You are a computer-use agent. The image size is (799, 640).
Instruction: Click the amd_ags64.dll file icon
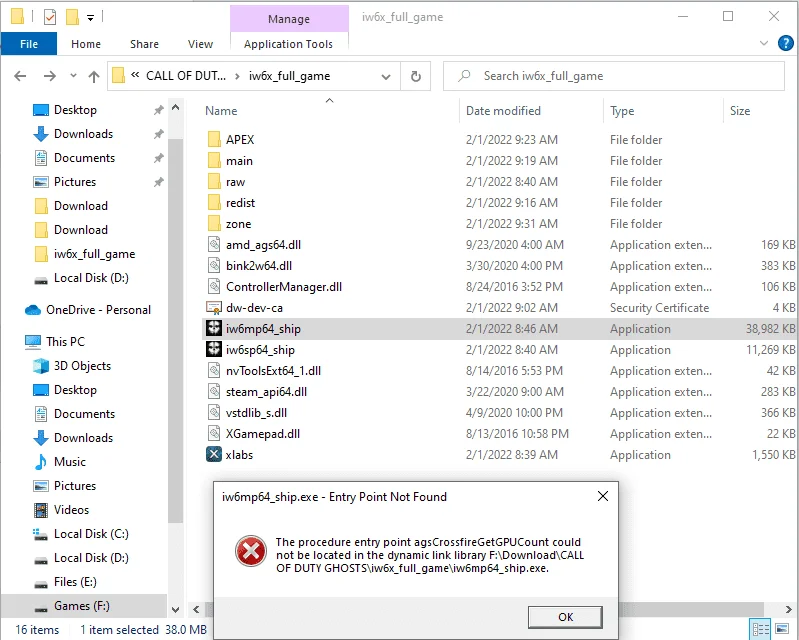[214, 245]
